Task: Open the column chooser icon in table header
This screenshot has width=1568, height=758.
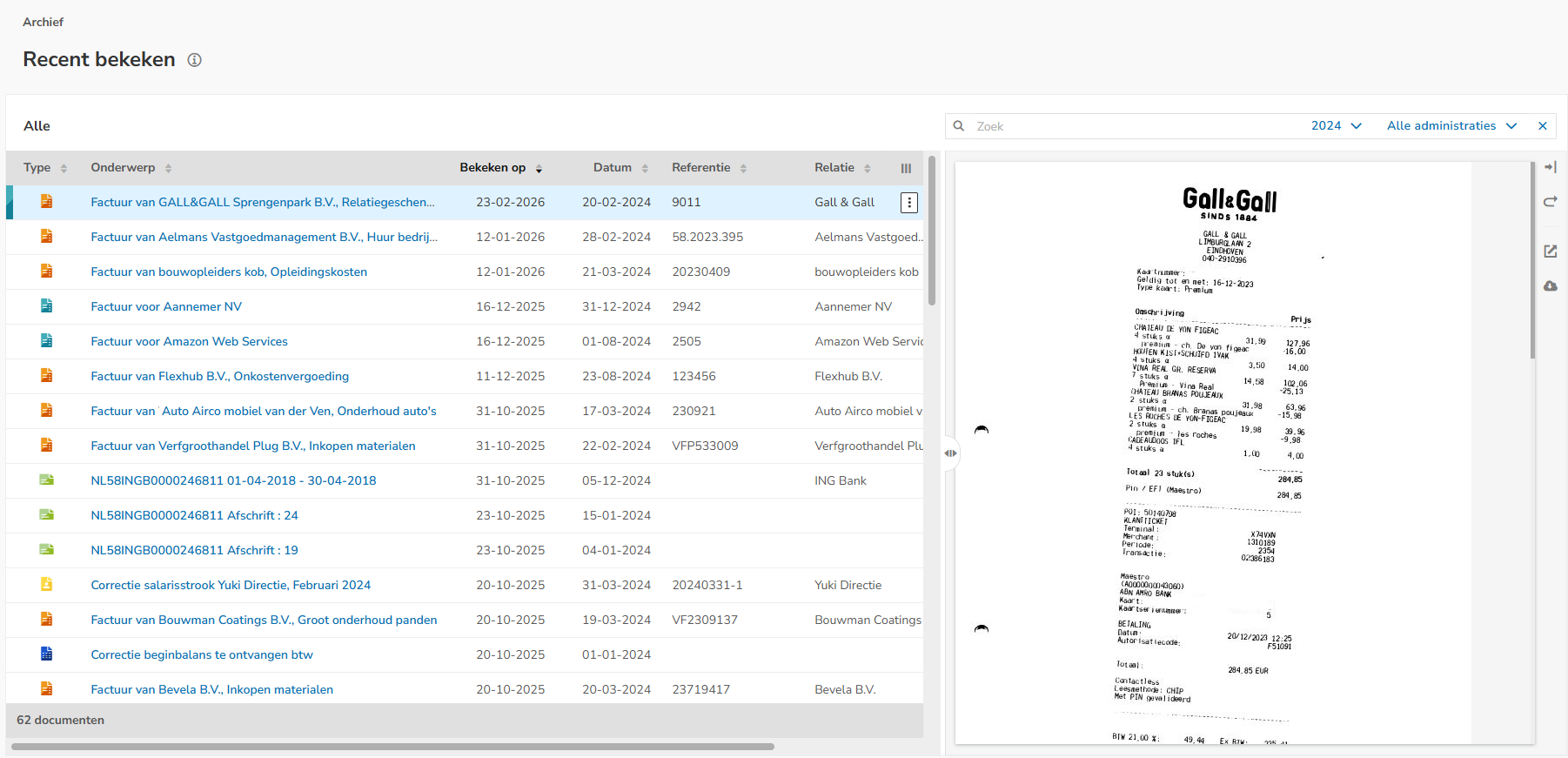Action: [x=907, y=169]
